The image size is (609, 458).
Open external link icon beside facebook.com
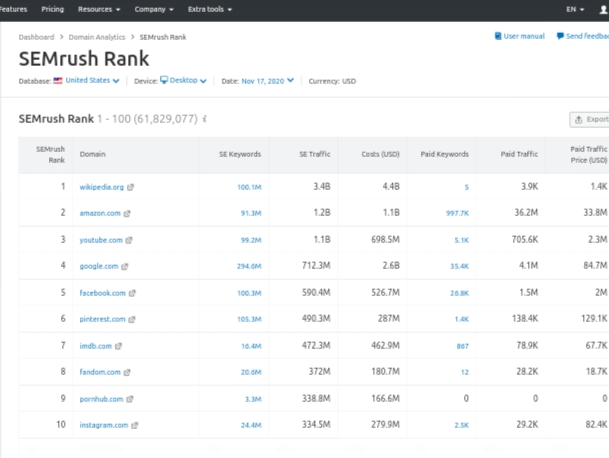132,293
